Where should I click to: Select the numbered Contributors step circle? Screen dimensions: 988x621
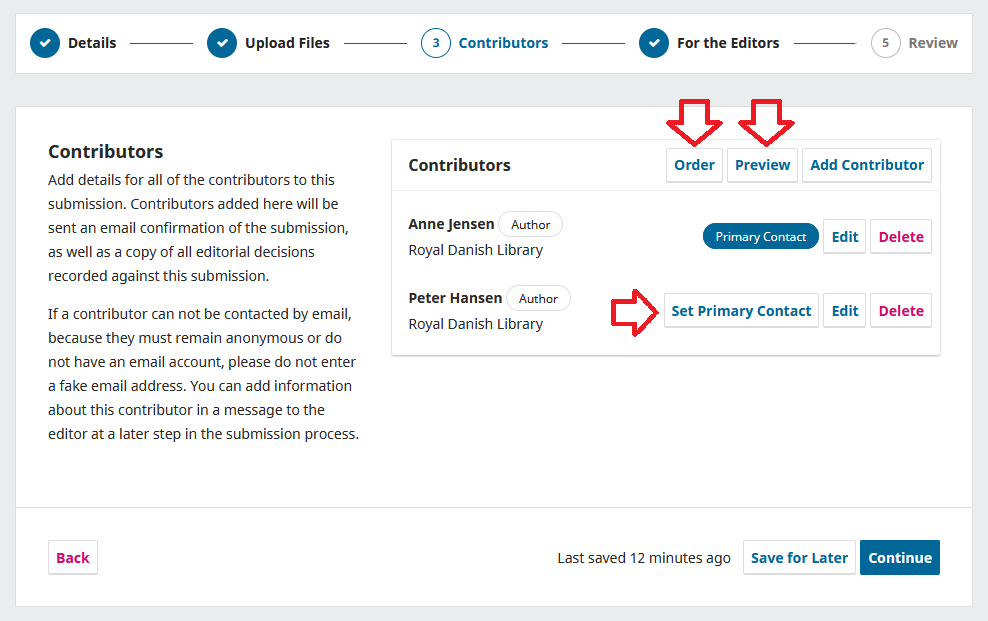coord(435,43)
